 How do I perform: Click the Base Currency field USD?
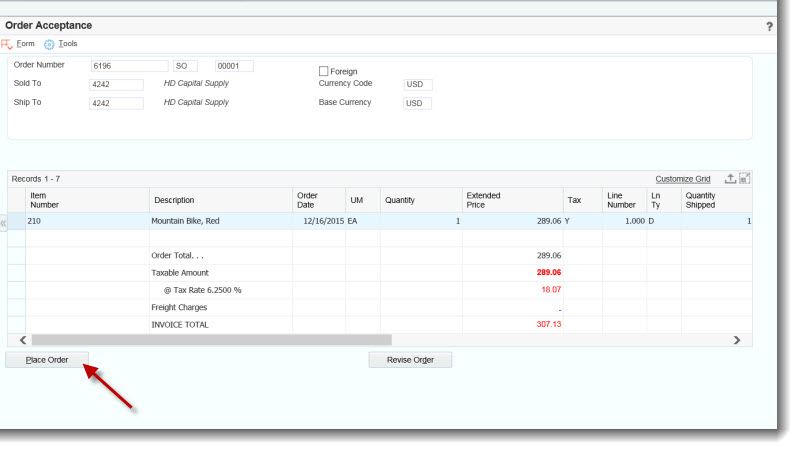[417, 103]
